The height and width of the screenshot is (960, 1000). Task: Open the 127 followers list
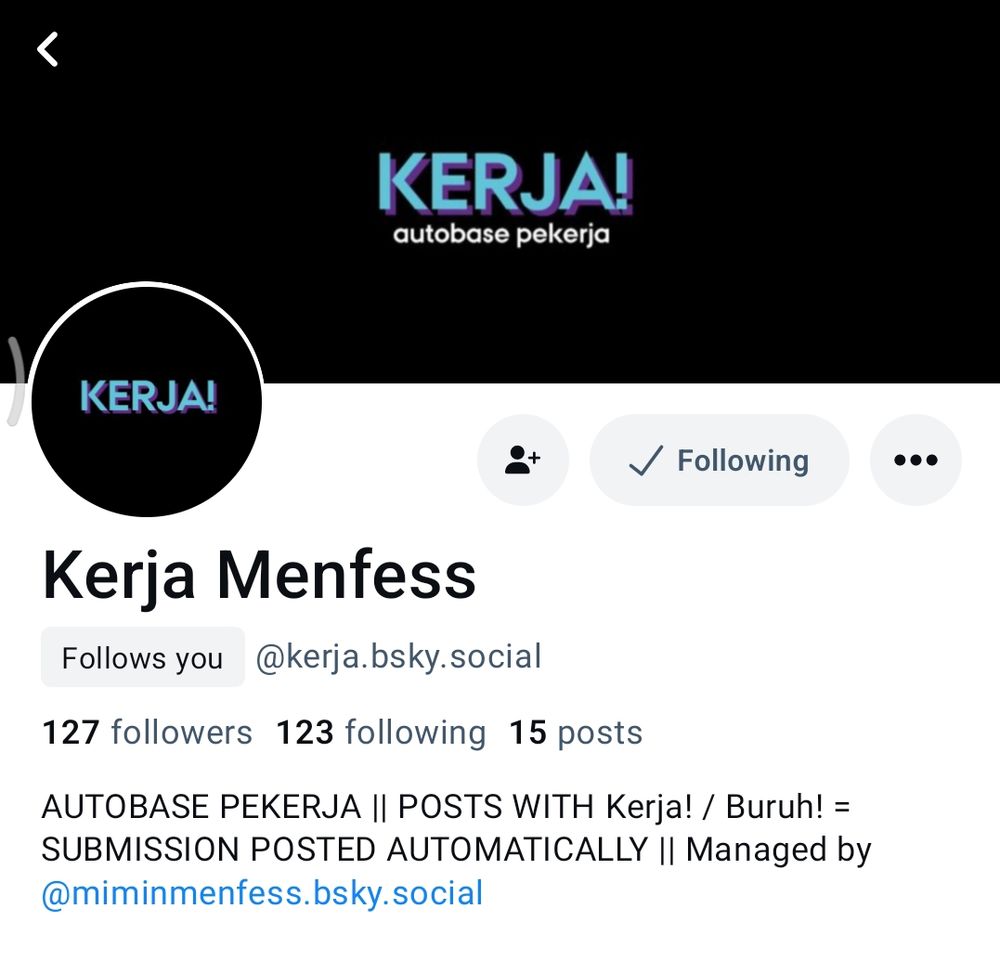[x=147, y=732]
